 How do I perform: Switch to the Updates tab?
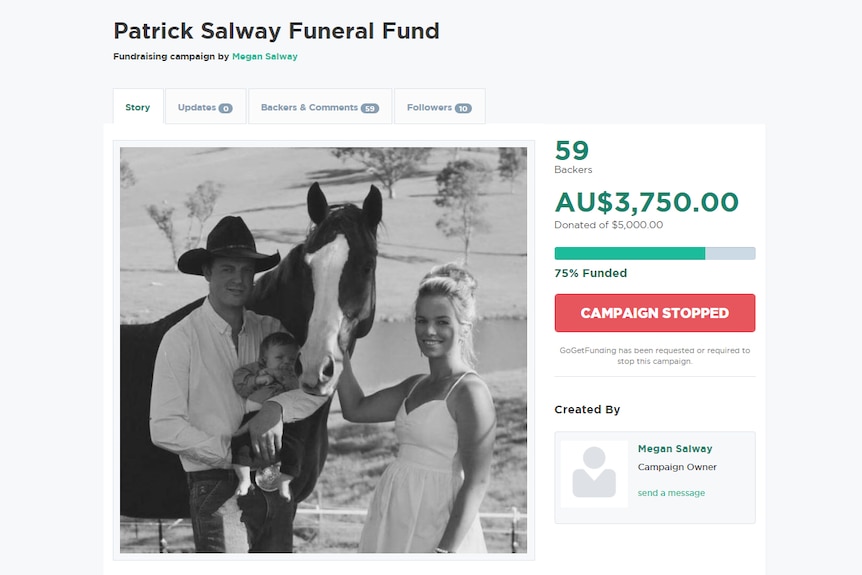[206, 107]
